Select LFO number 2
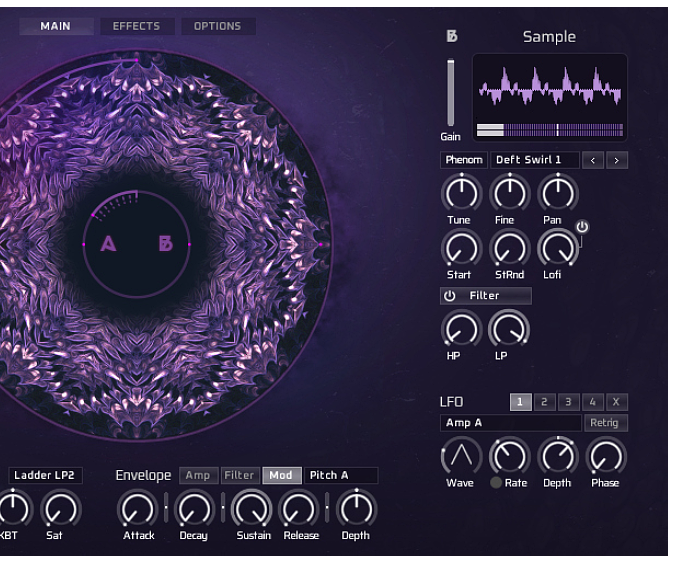 pyautogui.click(x=544, y=402)
